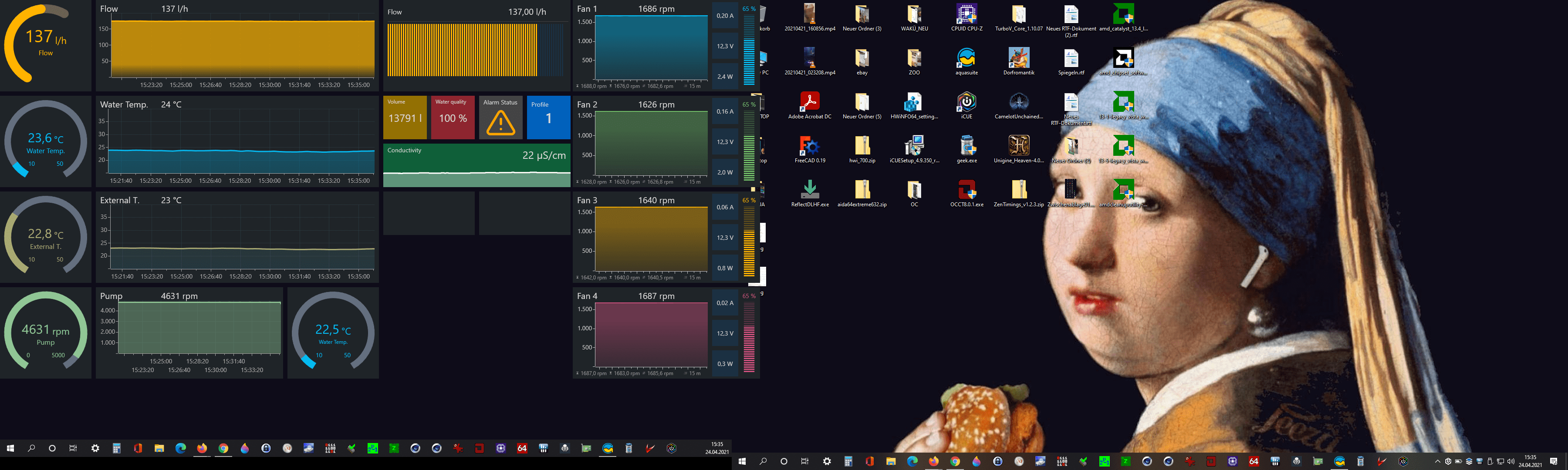Open the network icon in system tray
This screenshot has height=470, width=1568.
(x=1500, y=461)
